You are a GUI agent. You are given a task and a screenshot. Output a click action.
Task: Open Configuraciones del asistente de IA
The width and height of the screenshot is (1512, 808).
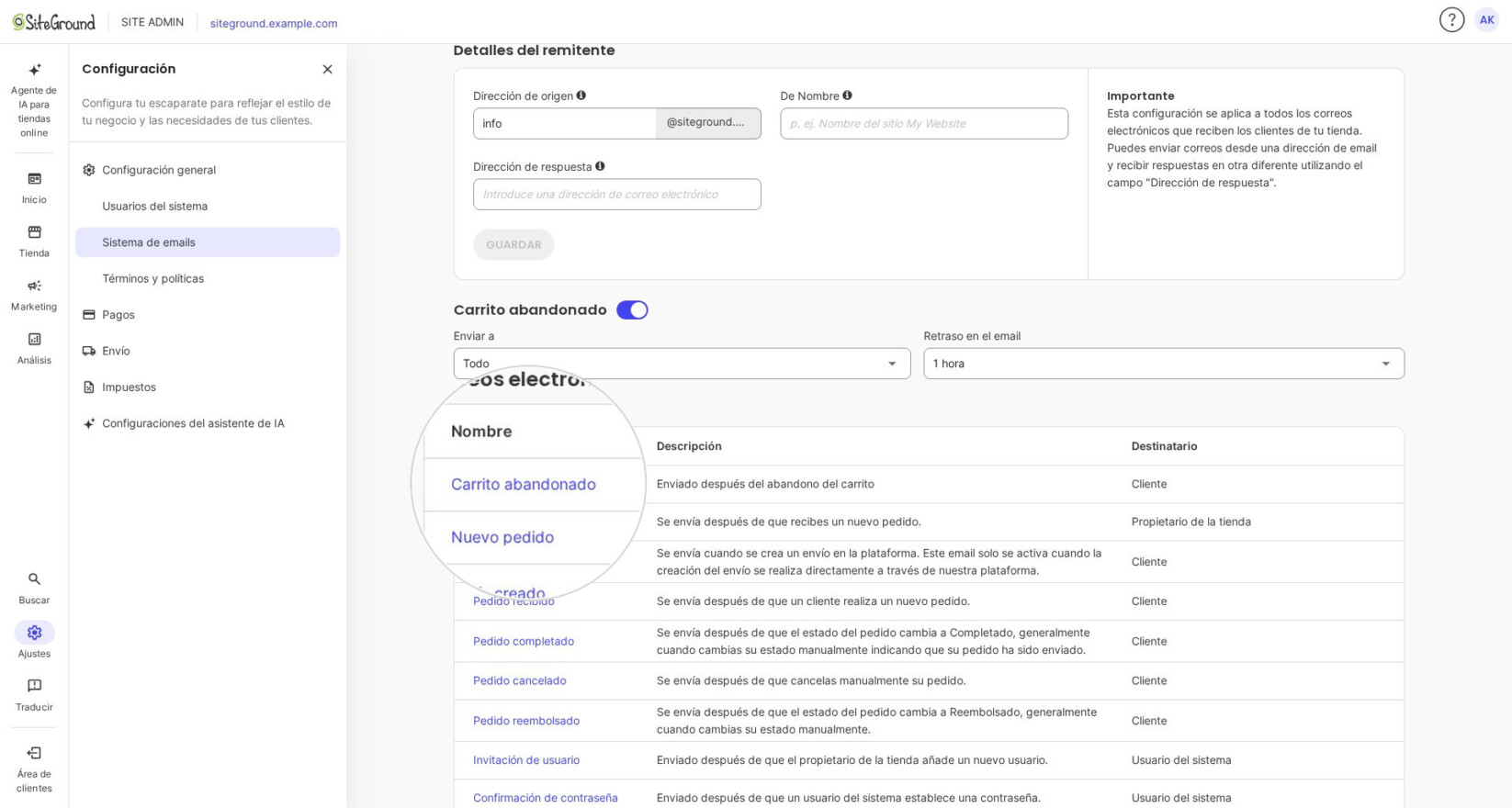click(x=208, y=423)
